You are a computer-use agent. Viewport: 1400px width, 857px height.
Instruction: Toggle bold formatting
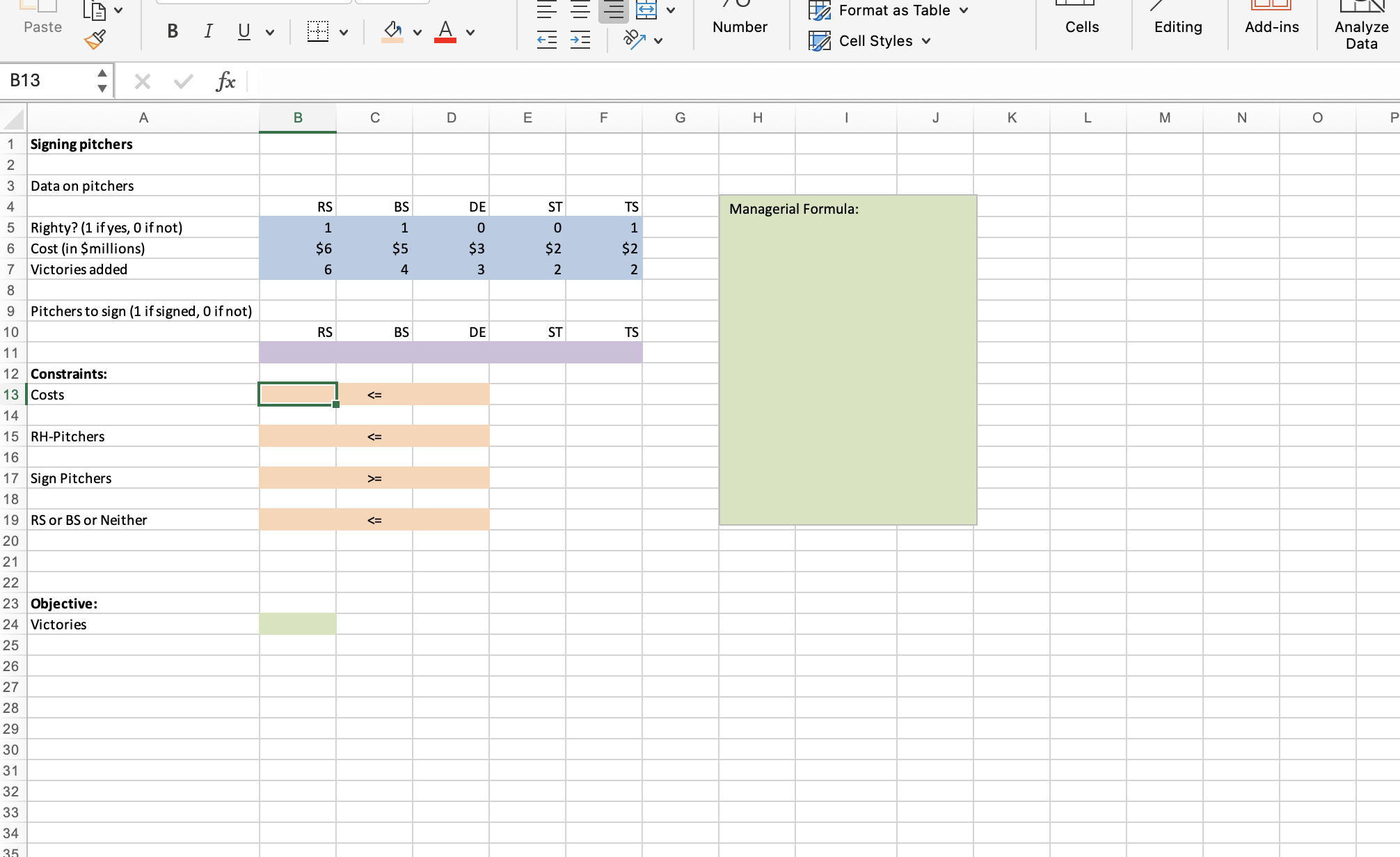point(173,31)
